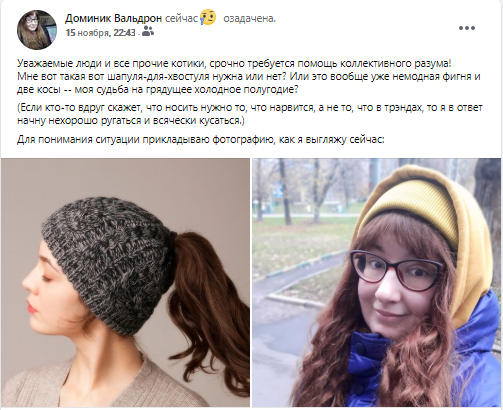Click the paragraph starting with Уважаемые люди
The width and height of the screenshot is (503, 410).
click(249, 76)
